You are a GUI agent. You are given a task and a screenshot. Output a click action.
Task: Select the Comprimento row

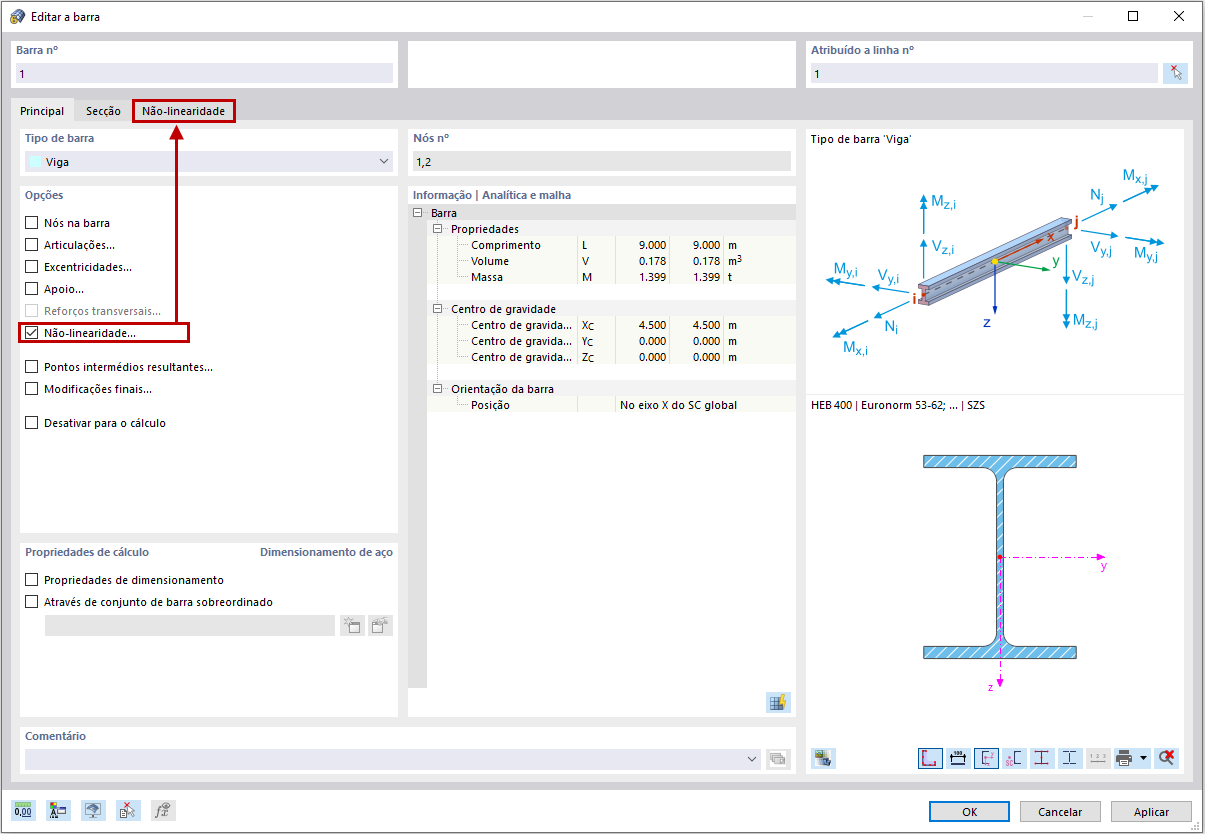pyautogui.click(x=611, y=245)
